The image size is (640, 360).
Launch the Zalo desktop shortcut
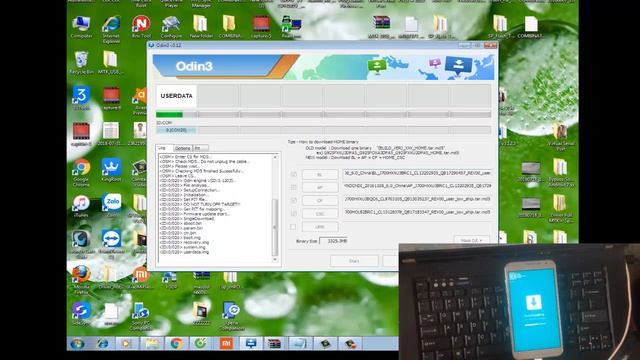(x=112, y=205)
